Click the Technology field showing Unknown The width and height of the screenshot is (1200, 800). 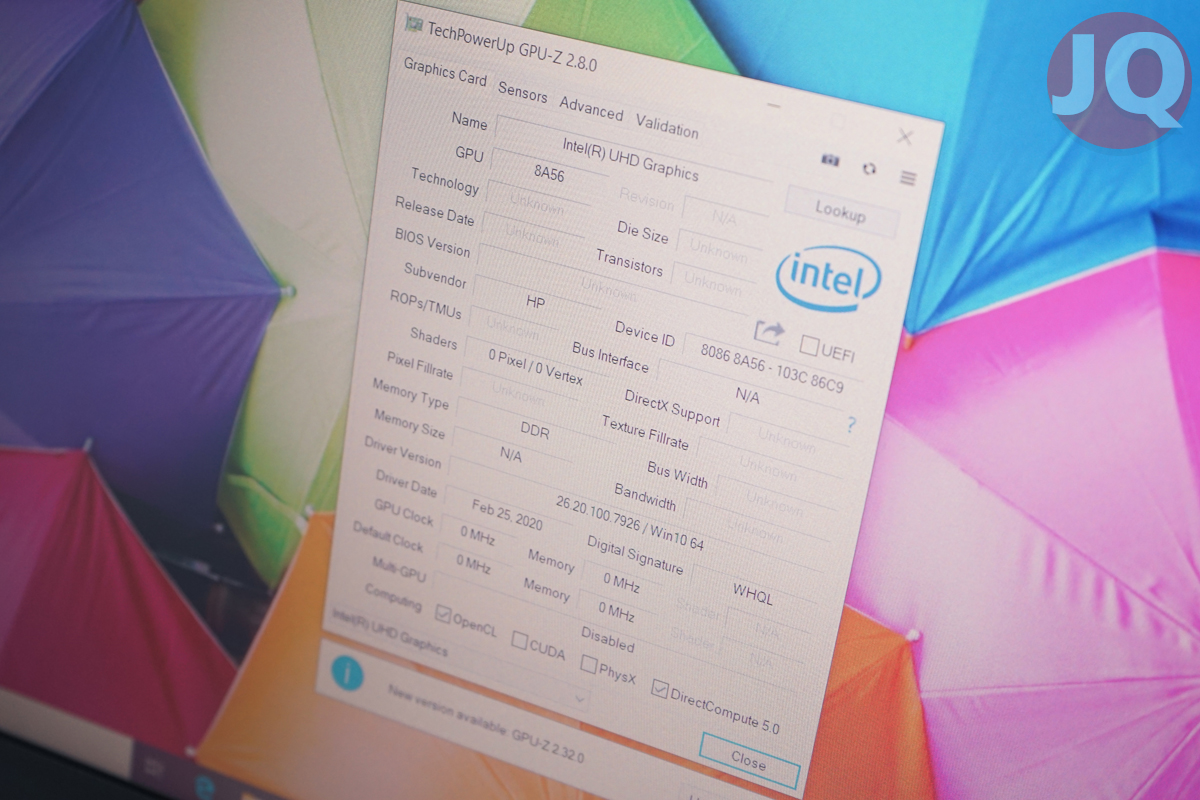tap(536, 205)
